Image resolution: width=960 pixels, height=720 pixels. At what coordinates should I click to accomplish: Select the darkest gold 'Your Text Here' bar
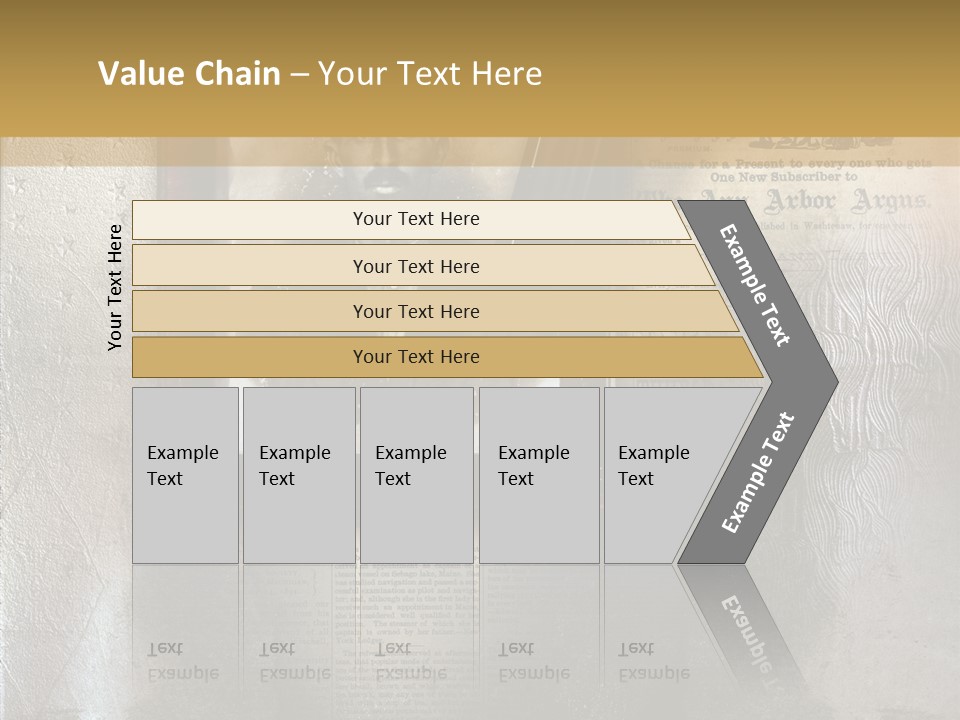pos(416,357)
